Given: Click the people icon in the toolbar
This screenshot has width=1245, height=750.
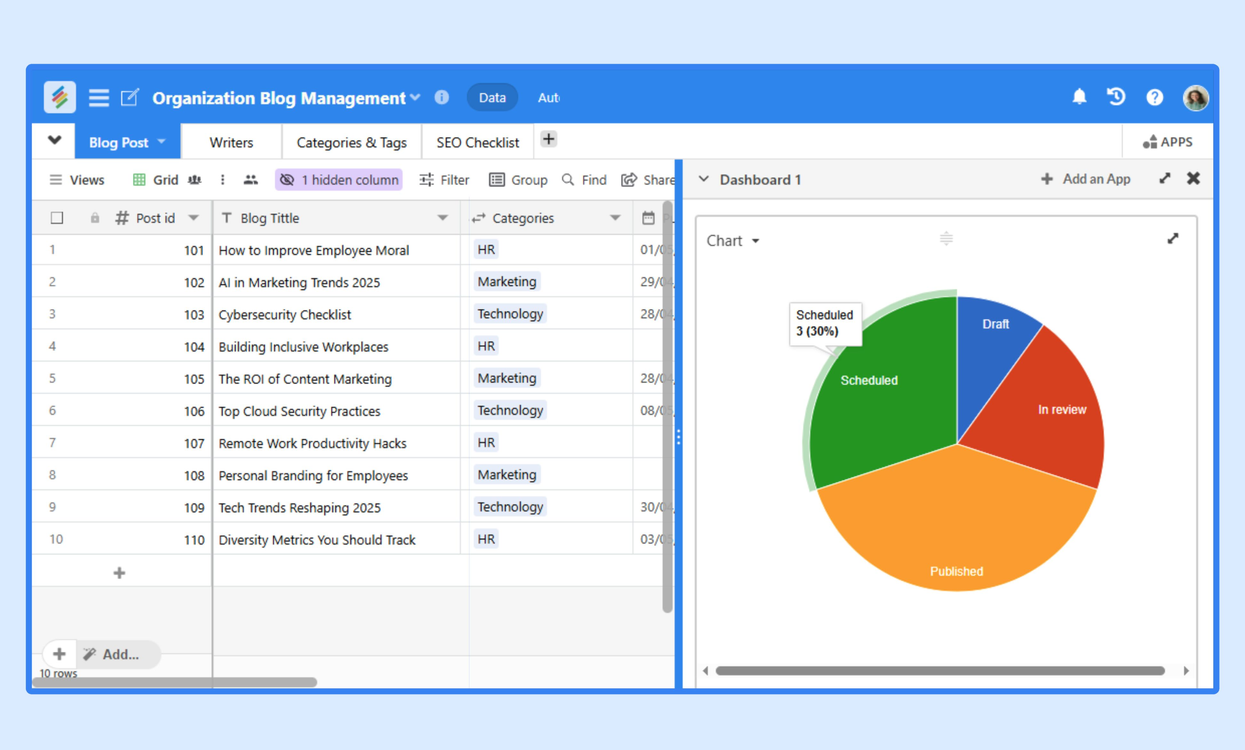Looking at the screenshot, I should [251, 180].
